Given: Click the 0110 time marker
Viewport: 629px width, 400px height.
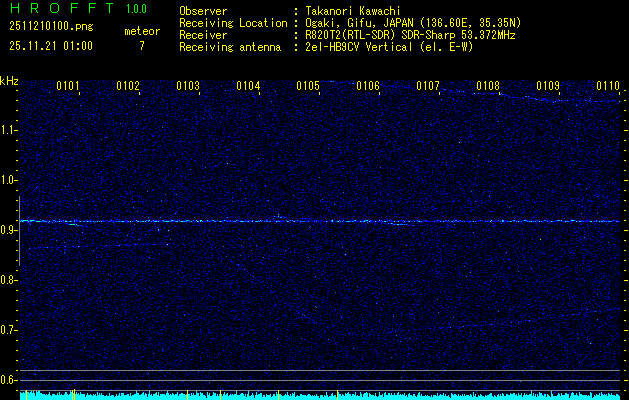Looking at the screenshot, I should [x=608, y=87].
